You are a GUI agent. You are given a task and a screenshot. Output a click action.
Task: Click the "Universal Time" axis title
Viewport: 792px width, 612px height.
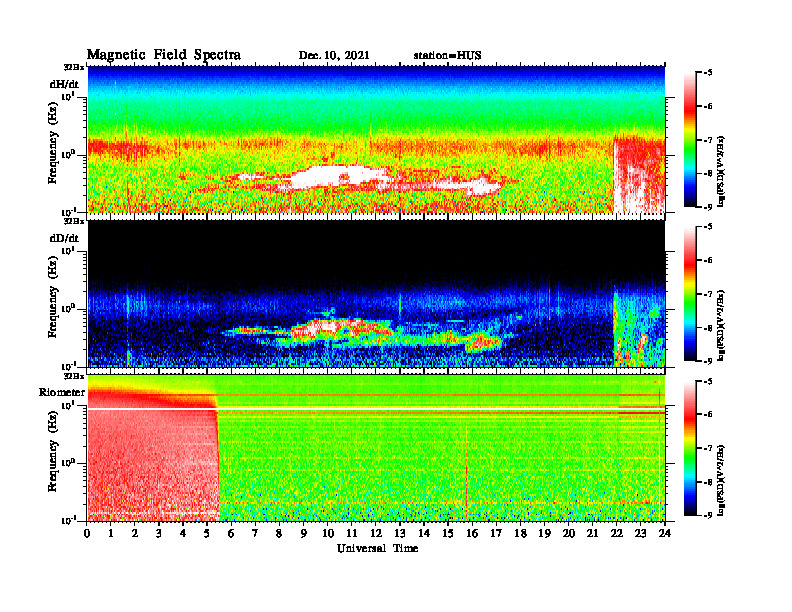[x=377, y=548]
